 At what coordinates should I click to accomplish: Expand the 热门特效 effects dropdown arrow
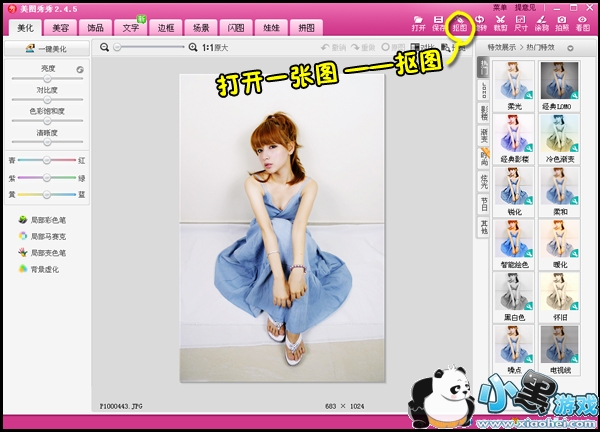coord(570,47)
